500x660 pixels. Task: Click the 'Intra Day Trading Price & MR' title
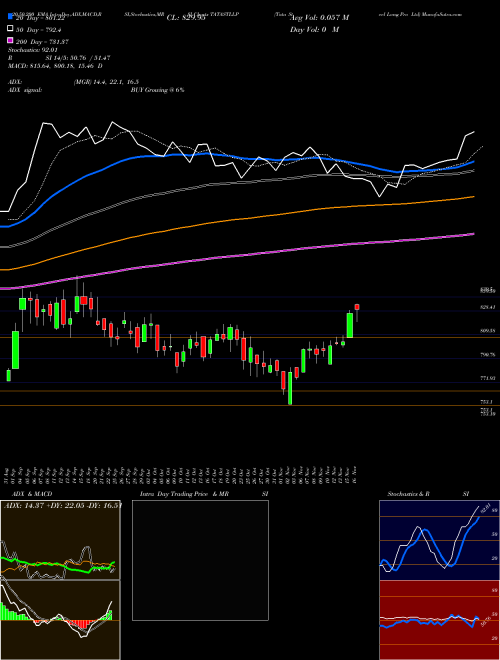[x=184, y=494]
